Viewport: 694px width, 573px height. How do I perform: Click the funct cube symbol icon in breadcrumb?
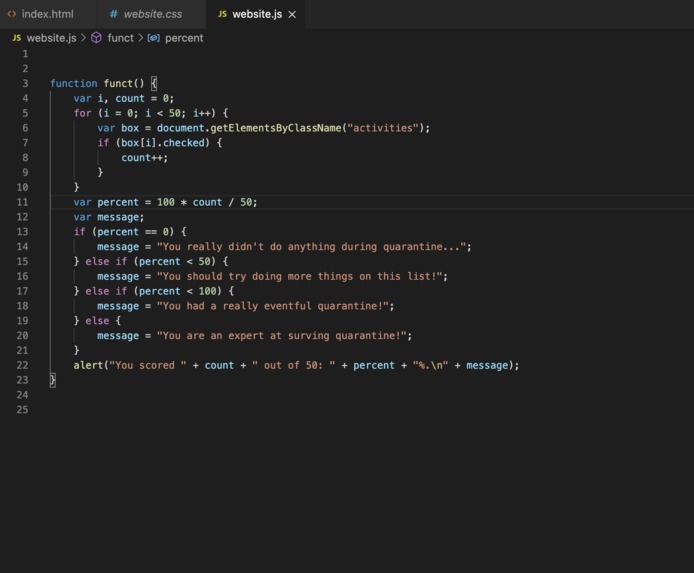96,38
